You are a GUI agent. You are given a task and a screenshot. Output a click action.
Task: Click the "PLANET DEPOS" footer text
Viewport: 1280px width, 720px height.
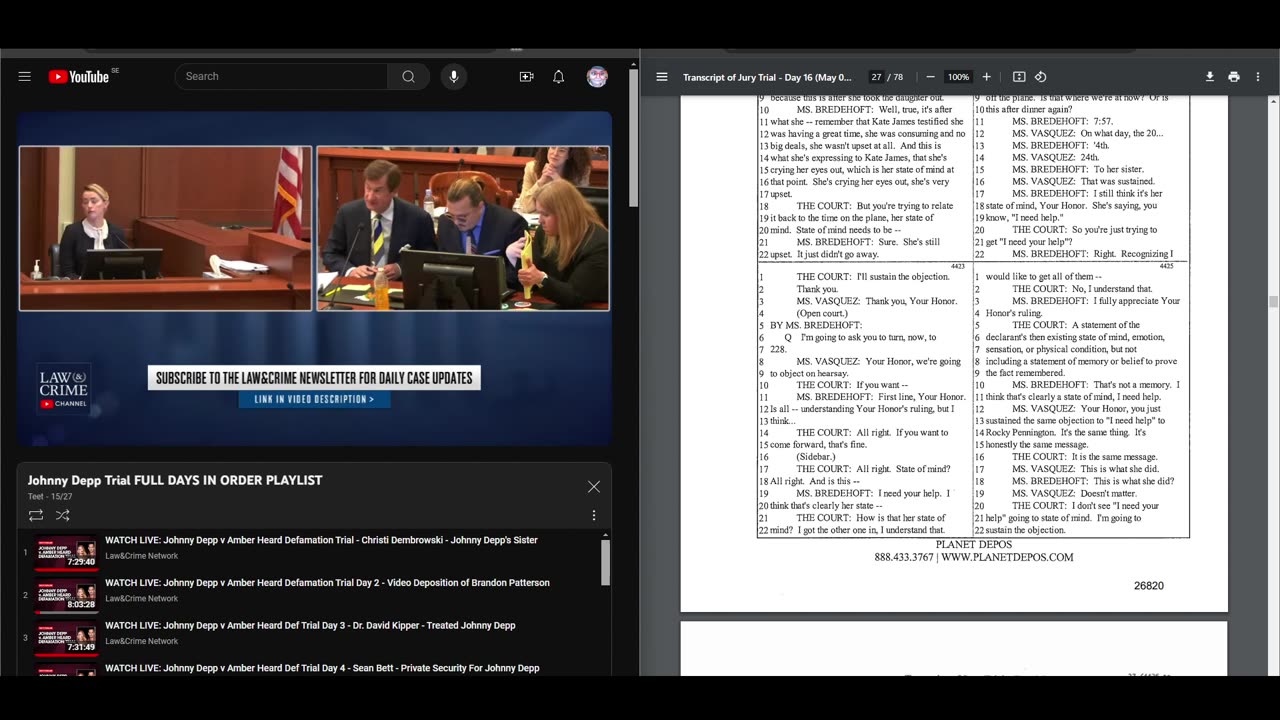click(973, 545)
